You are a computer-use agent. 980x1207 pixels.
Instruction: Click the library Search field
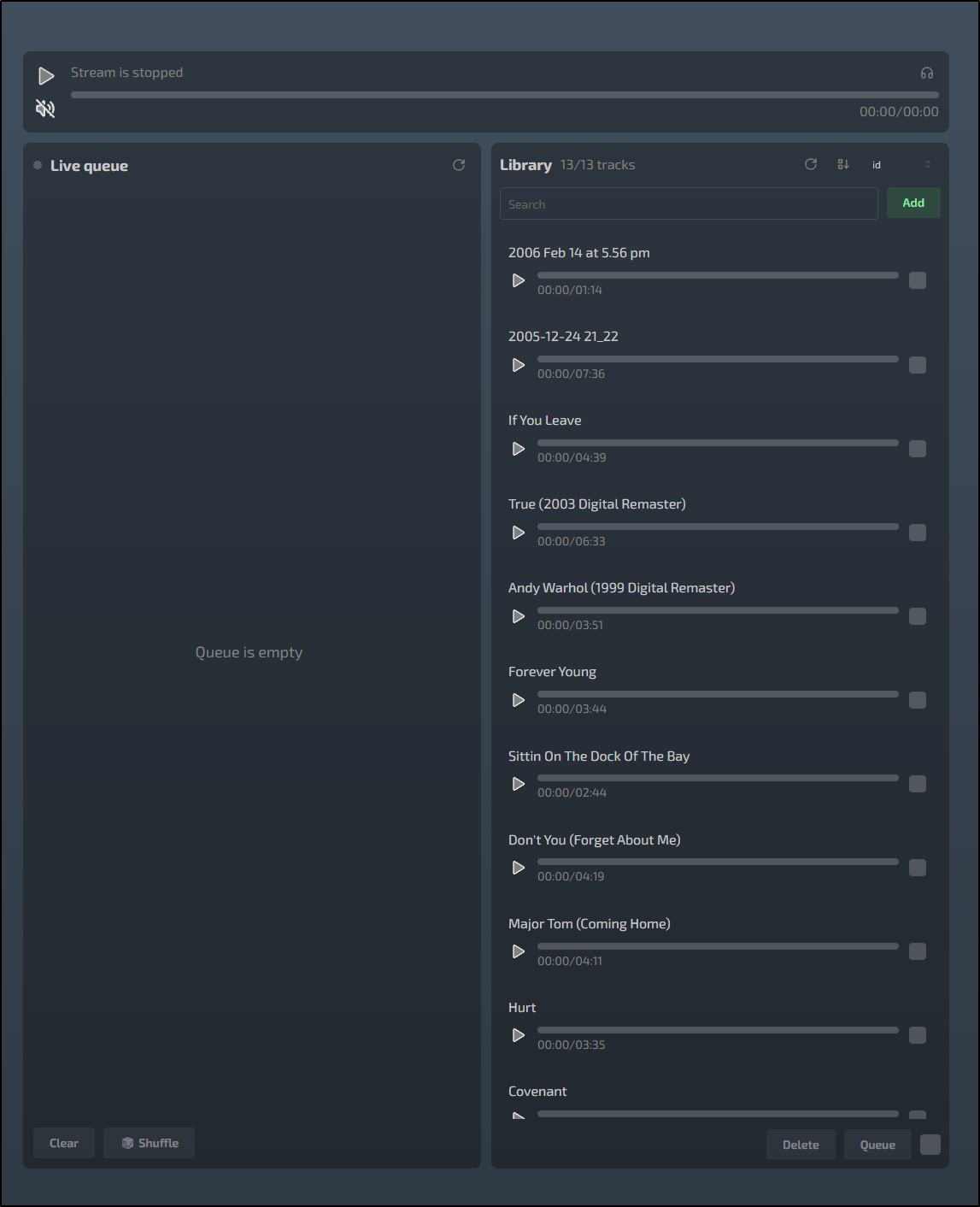coord(689,203)
